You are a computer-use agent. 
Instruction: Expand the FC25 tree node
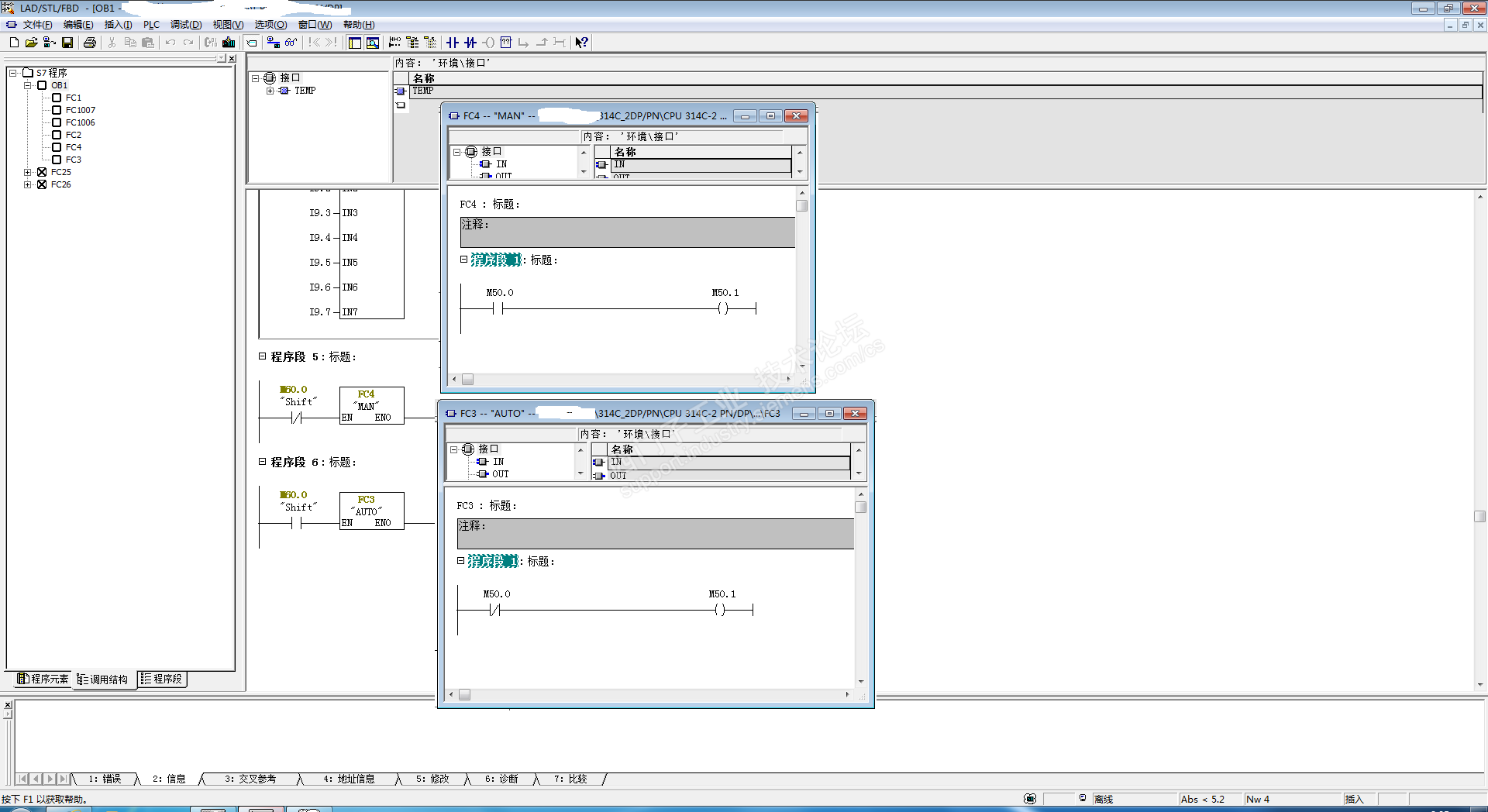click(x=28, y=172)
